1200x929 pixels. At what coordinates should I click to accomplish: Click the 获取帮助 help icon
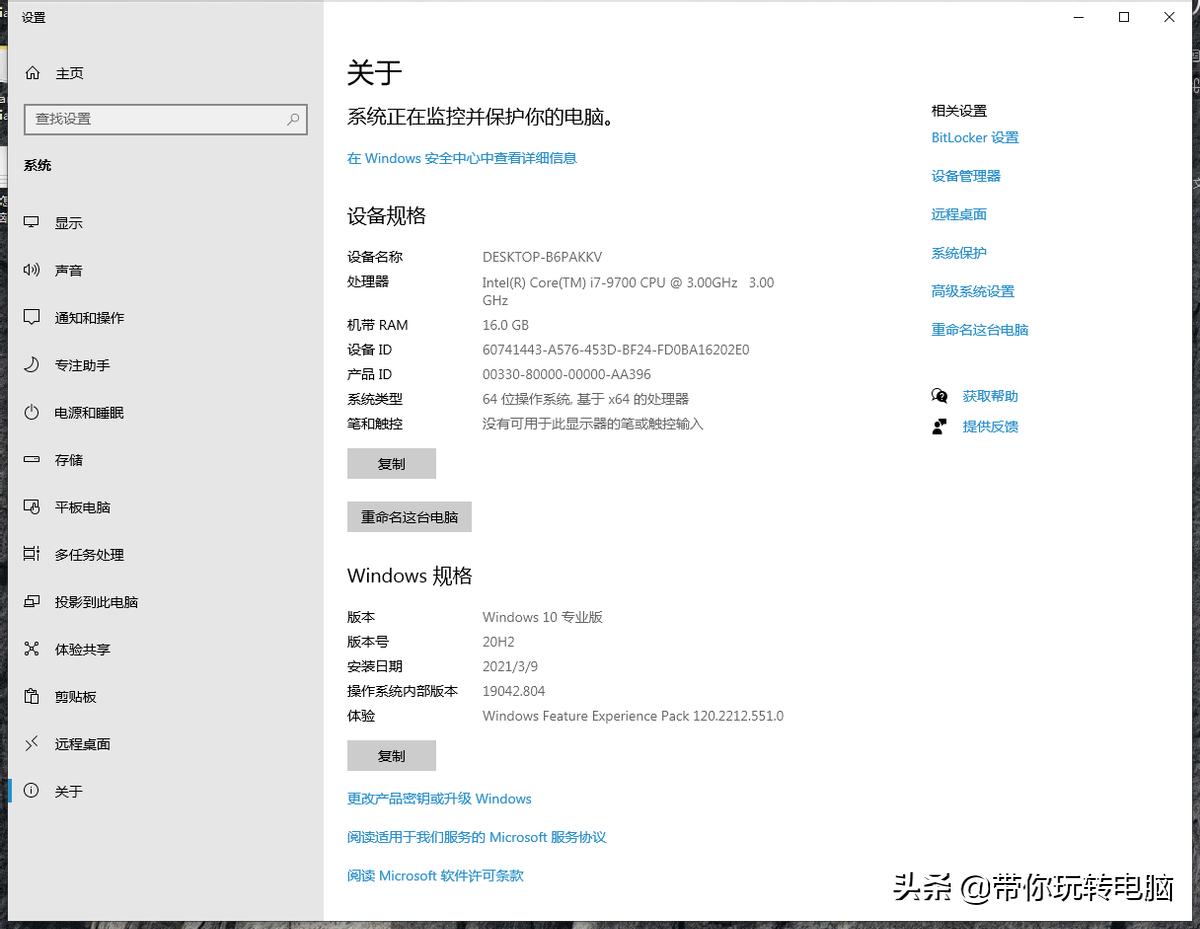point(939,395)
